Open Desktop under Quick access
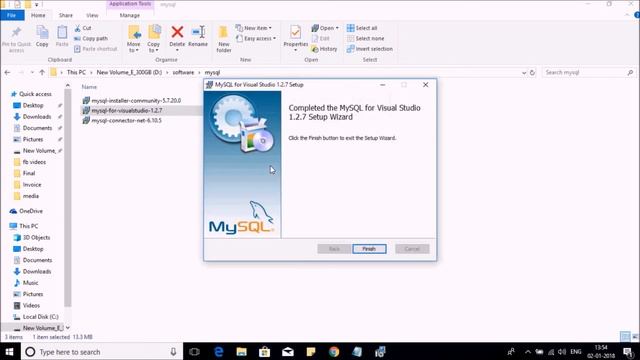640x360 pixels. point(29,105)
